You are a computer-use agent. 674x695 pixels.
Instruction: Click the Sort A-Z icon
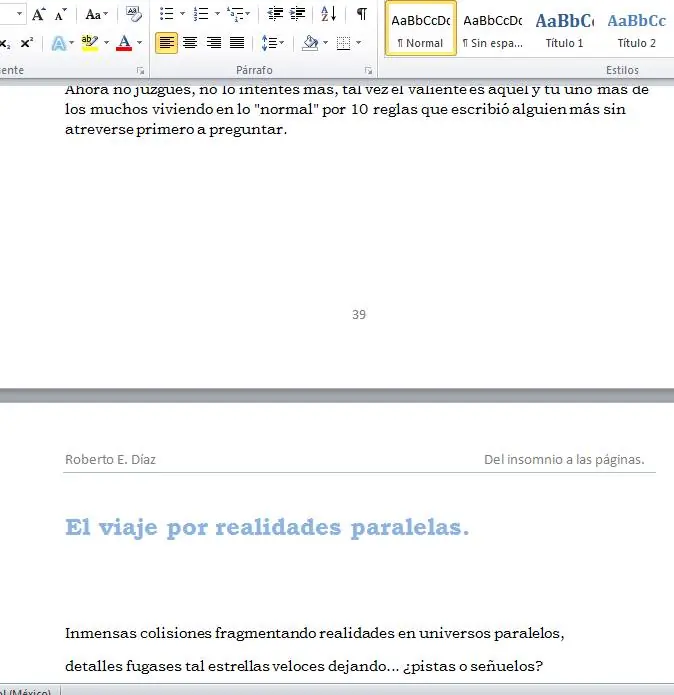pos(328,14)
